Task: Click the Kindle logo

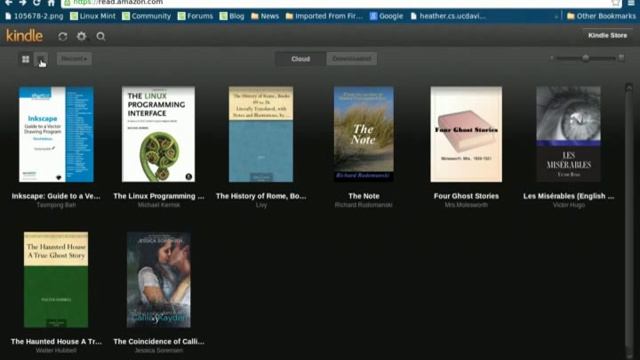Action: (x=24, y=36)
